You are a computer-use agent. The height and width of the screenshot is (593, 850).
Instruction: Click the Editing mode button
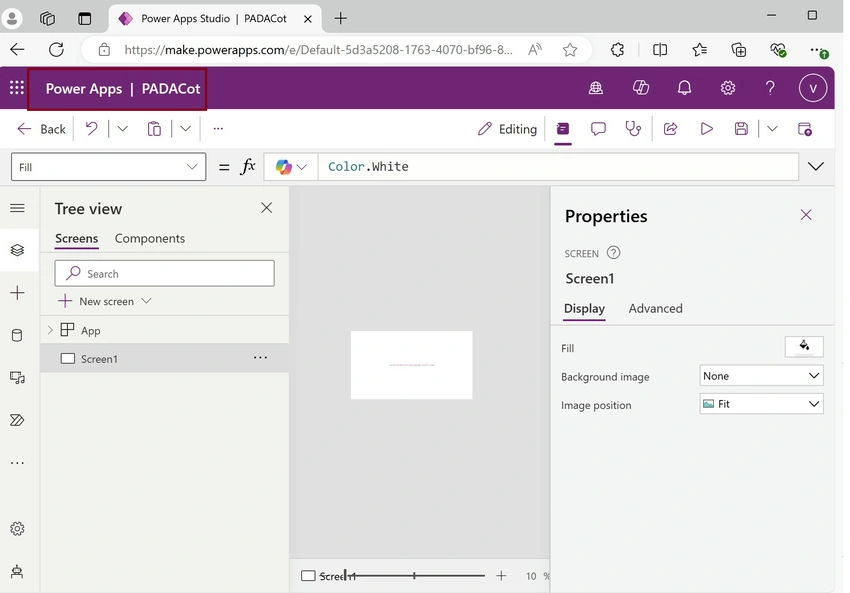click(507, 129)
